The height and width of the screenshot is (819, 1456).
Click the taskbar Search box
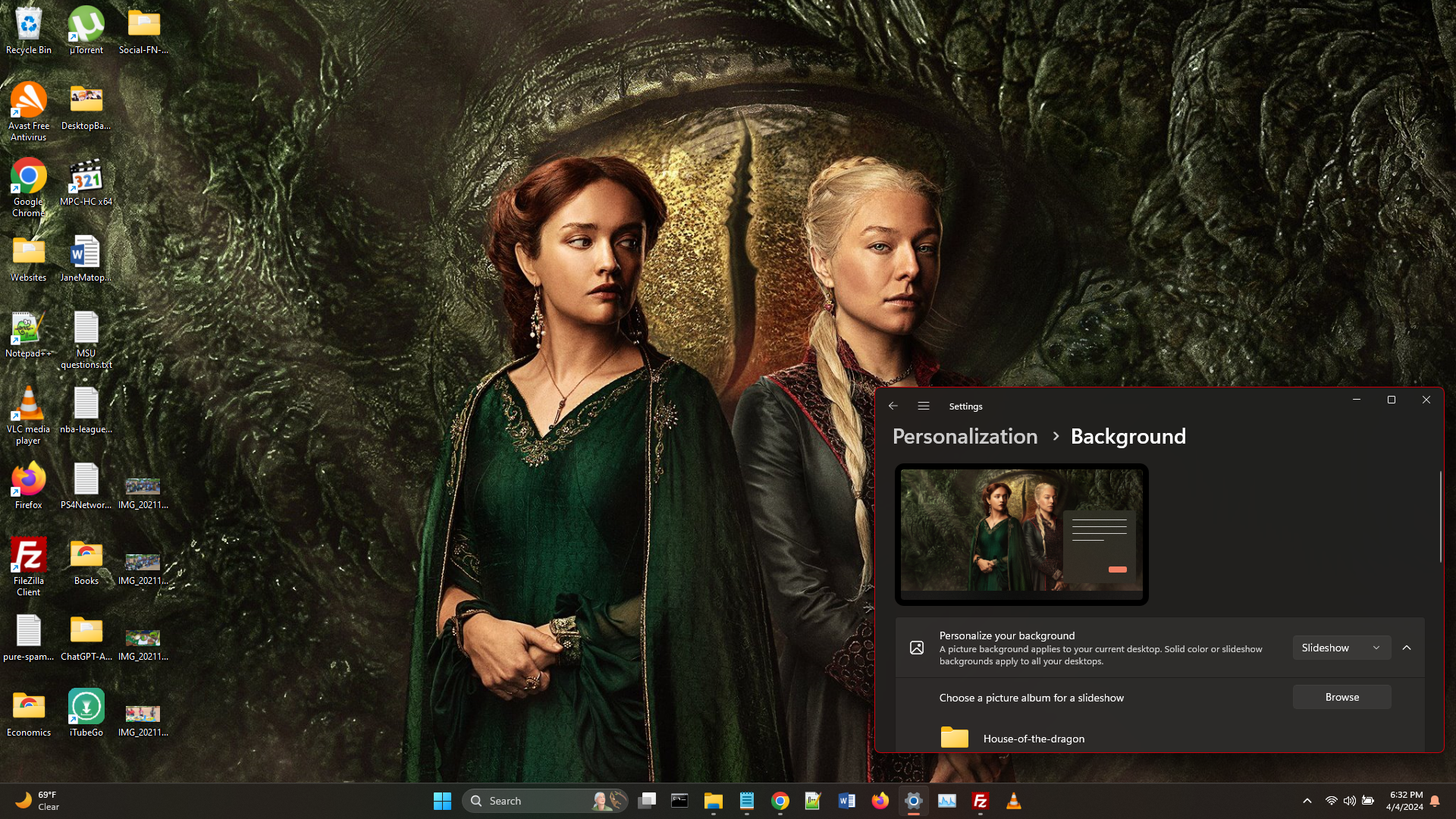[544, 801]
